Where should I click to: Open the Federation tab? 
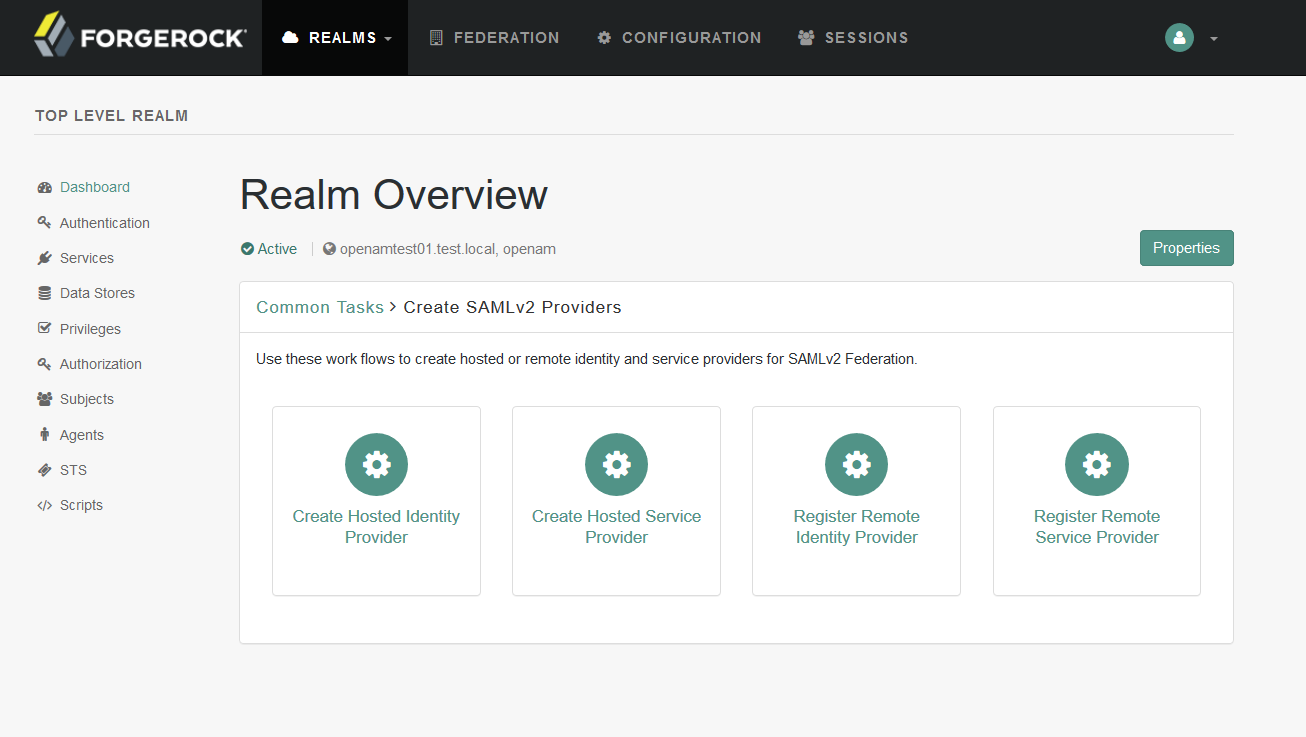pos(495,38)
